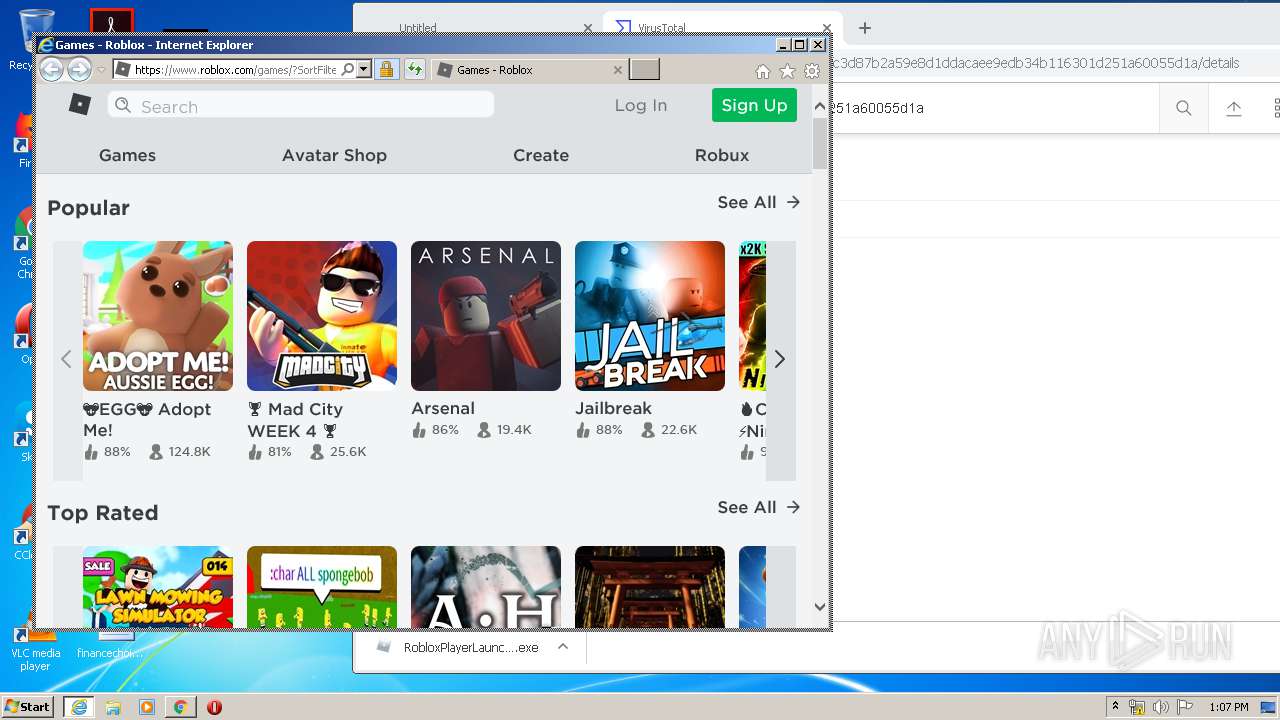
Task: Open the IE Favorites star icon
Action: (787, 71)
